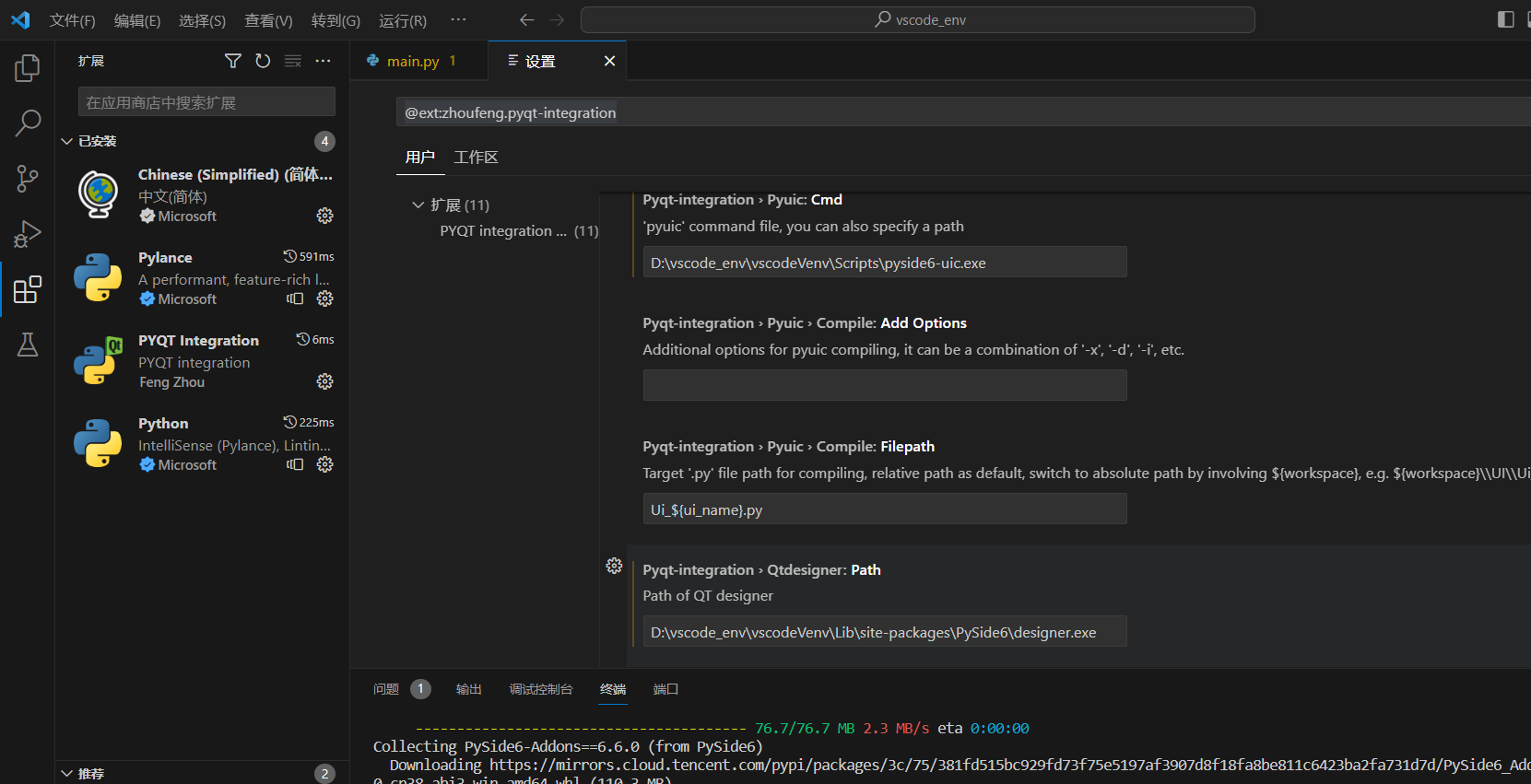Clear extension search results icon
The height and width of the screenshot is (784, 1531).
[293, 61]
